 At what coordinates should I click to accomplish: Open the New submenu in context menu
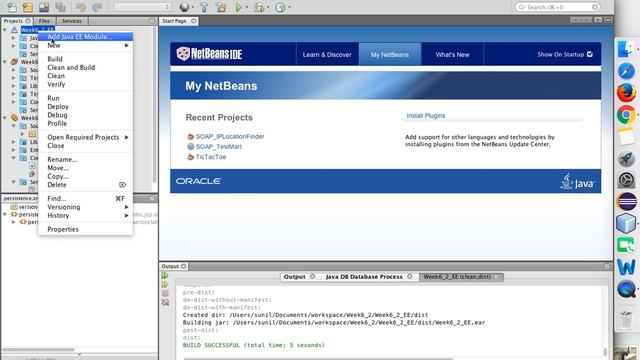85,45
